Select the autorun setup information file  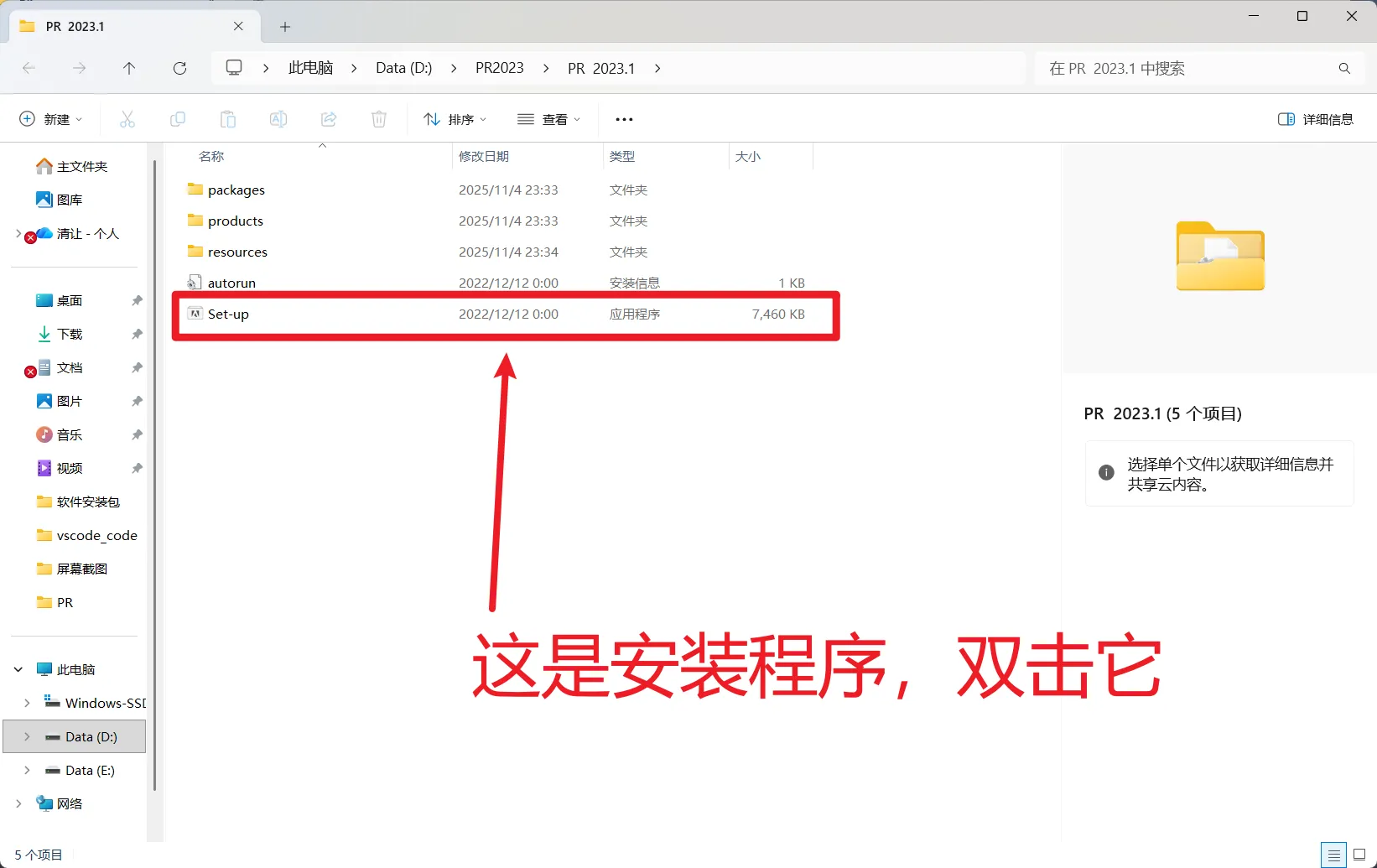[x=231, y=283]
